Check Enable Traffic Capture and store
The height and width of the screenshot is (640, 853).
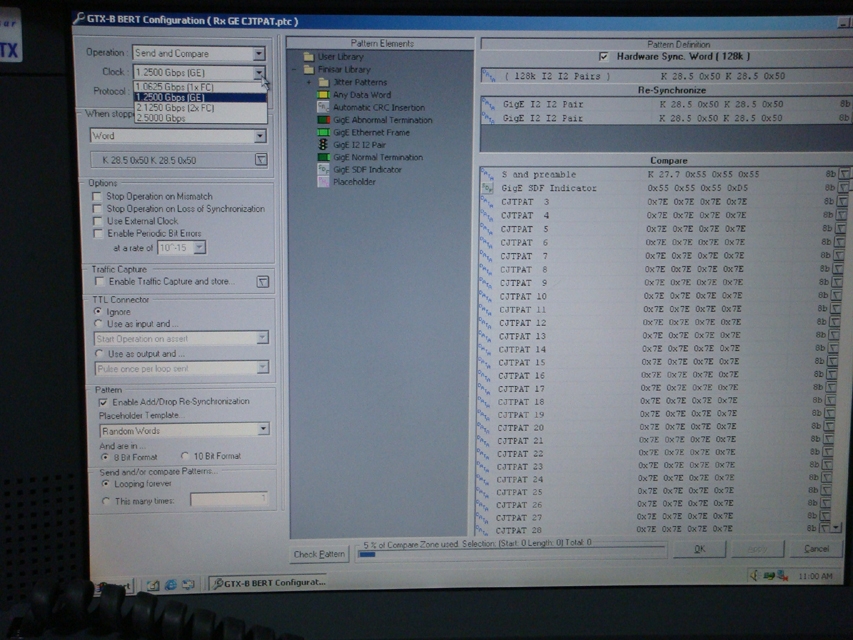[100, 282]
